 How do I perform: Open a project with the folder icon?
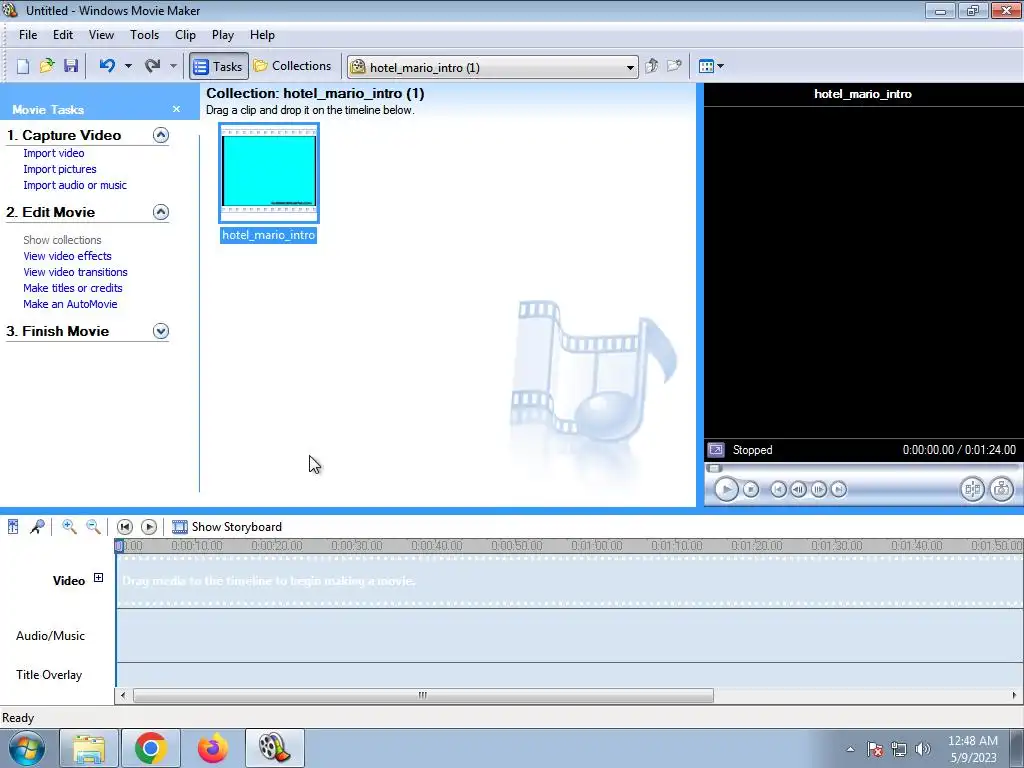tap(47, 66)
